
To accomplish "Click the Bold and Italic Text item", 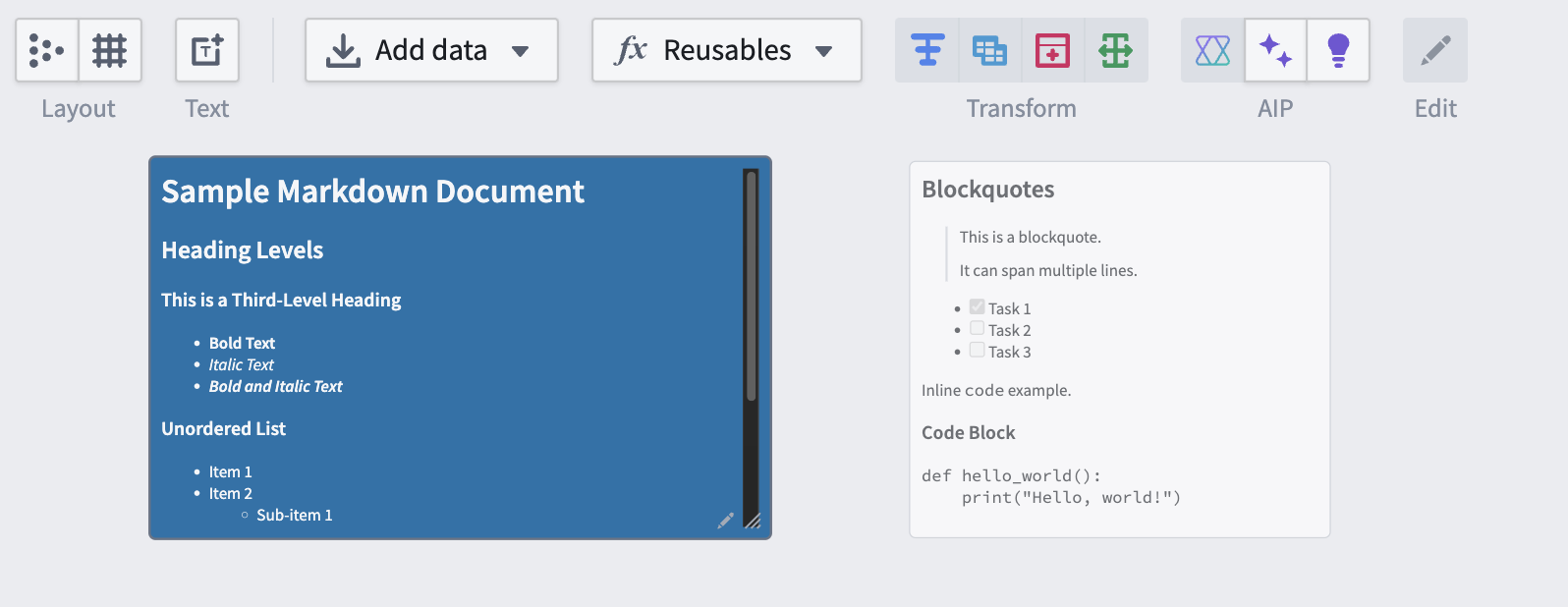I will (275, 386).
